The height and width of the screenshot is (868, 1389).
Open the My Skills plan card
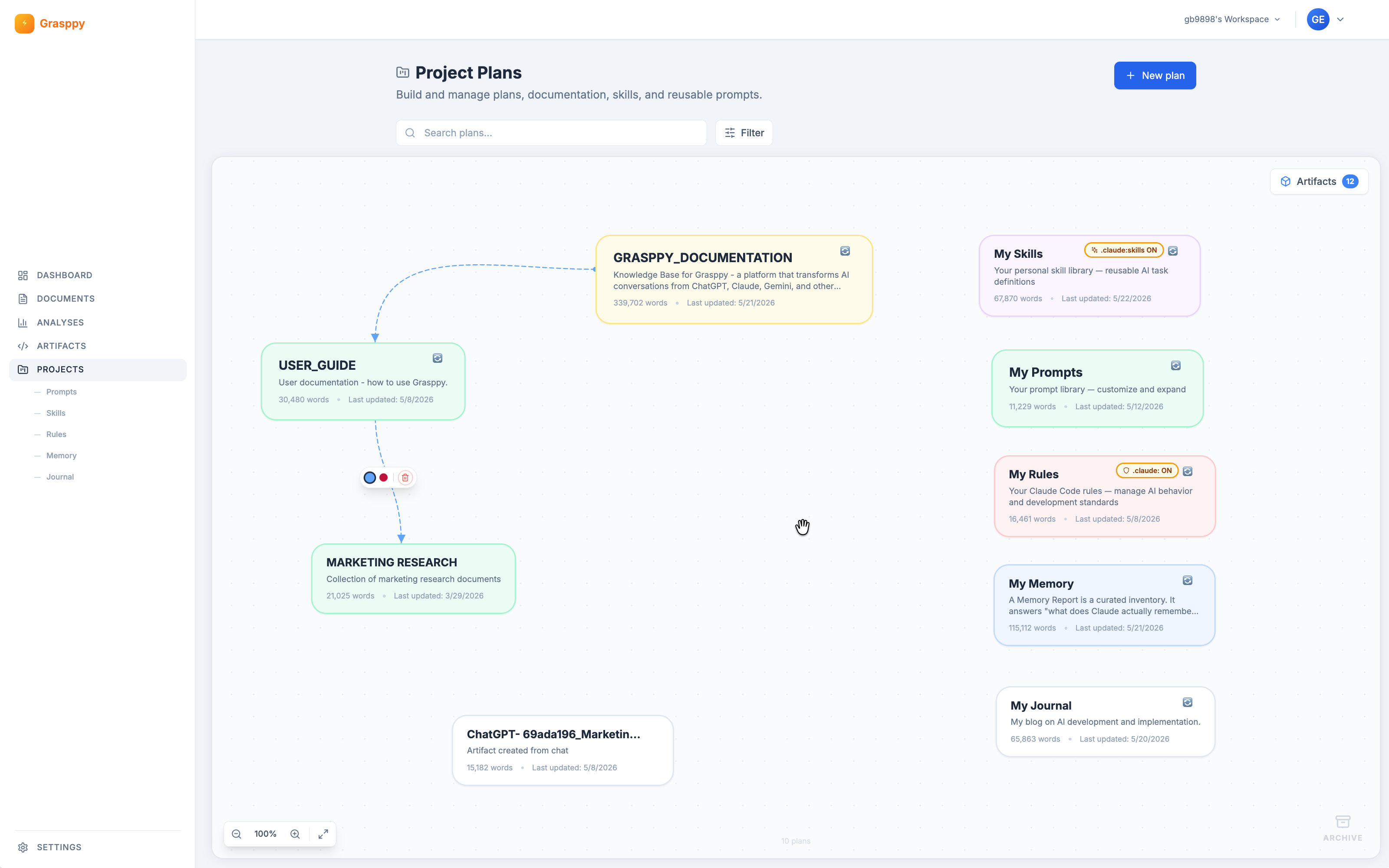(1089, 276)
